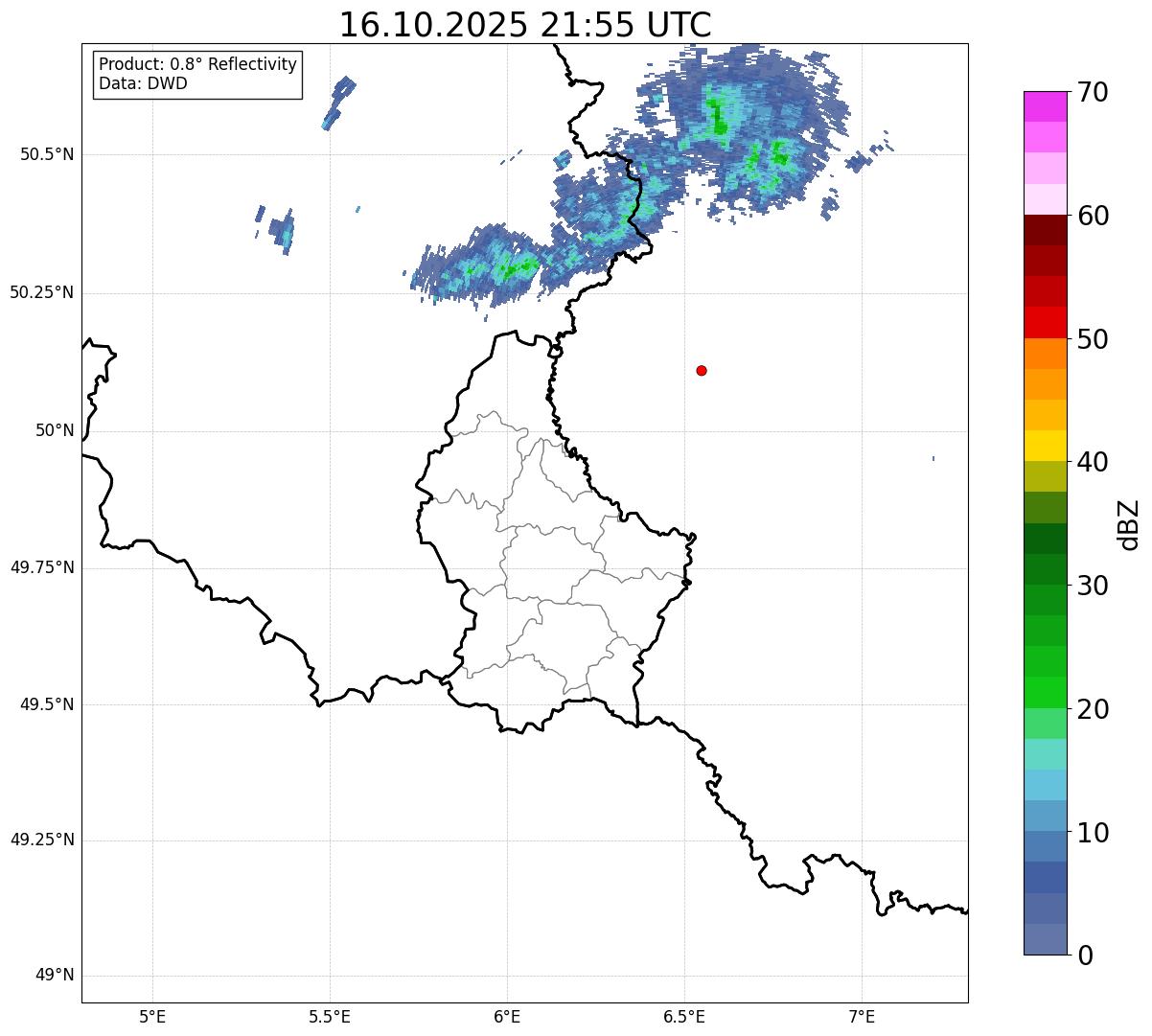The height and width of the screenshot is (1036, 1152).
Task: Pick the dark maroon swatch below 60 dBZ
Action: click(1045, 230)
